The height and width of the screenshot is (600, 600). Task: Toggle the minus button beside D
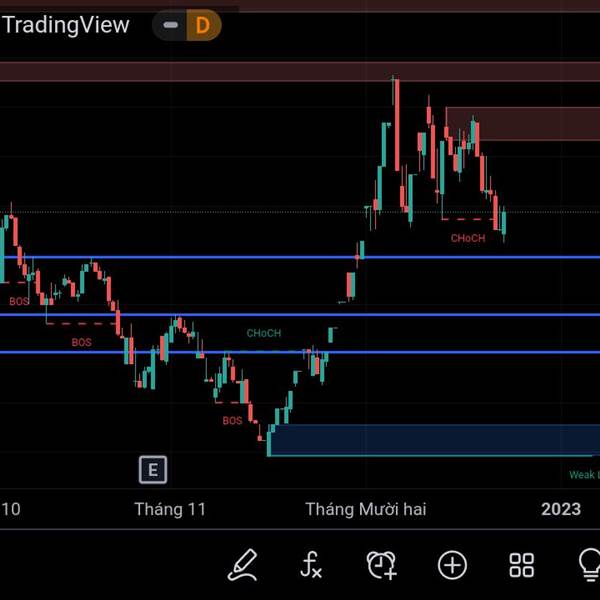[x=170, y=25]
